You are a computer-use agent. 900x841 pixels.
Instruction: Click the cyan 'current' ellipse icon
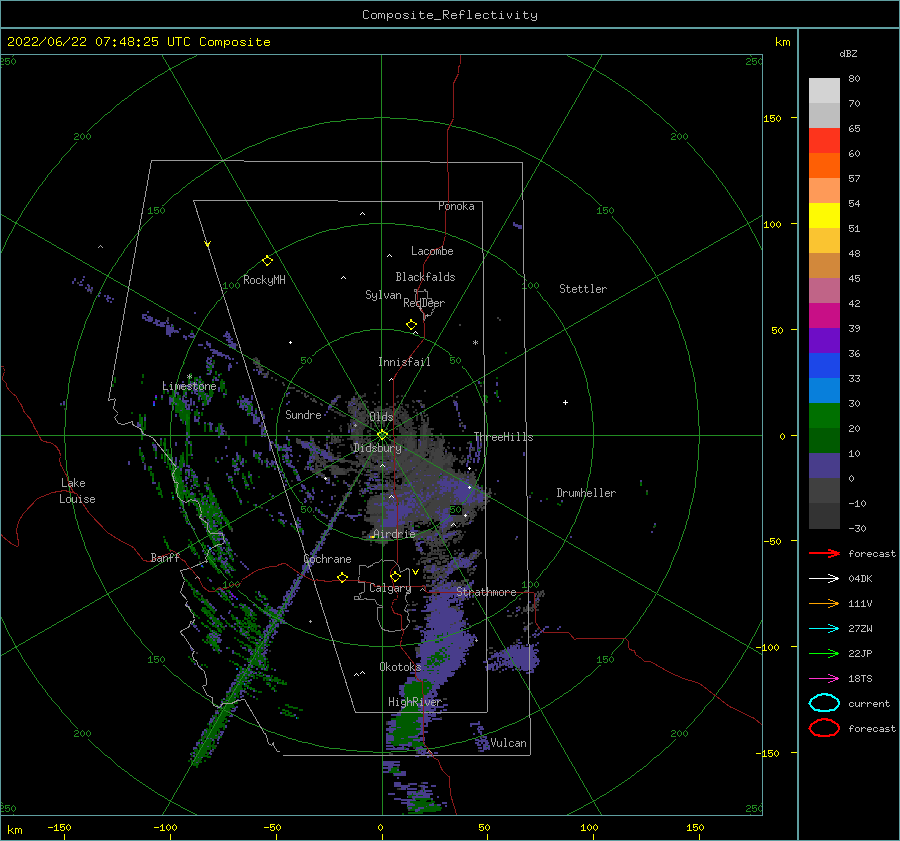(x=824, y=703)
